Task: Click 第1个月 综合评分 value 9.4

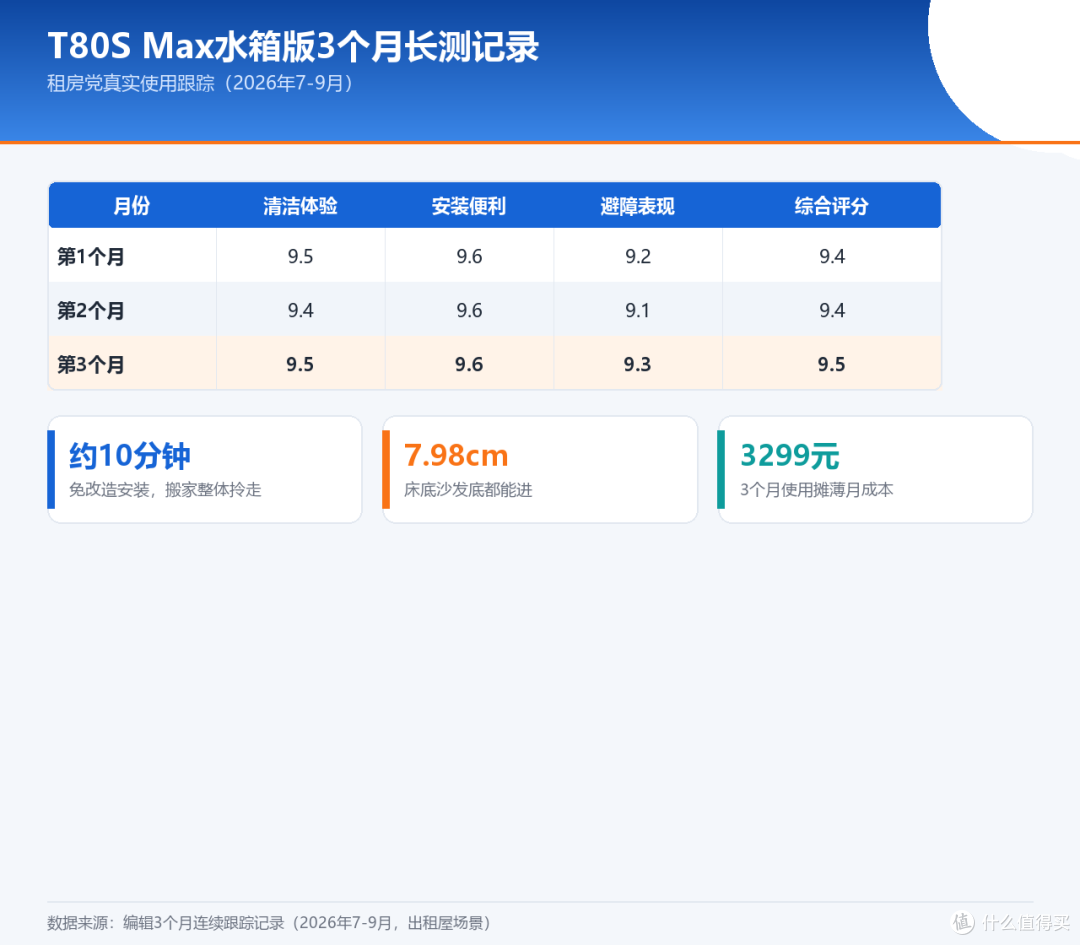Action: (831, 257)
